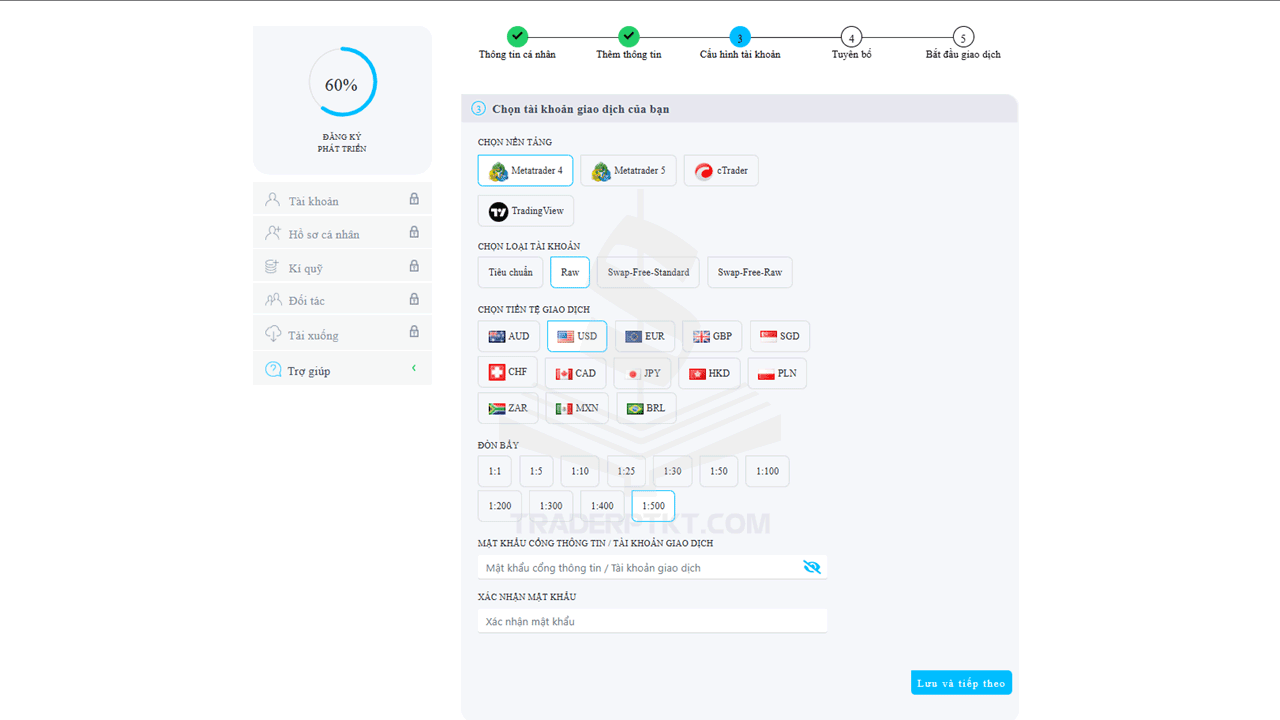The image size is (1280, 720).
Task: Go to step 4 Tuyên bố
Action: coord(851,37)
